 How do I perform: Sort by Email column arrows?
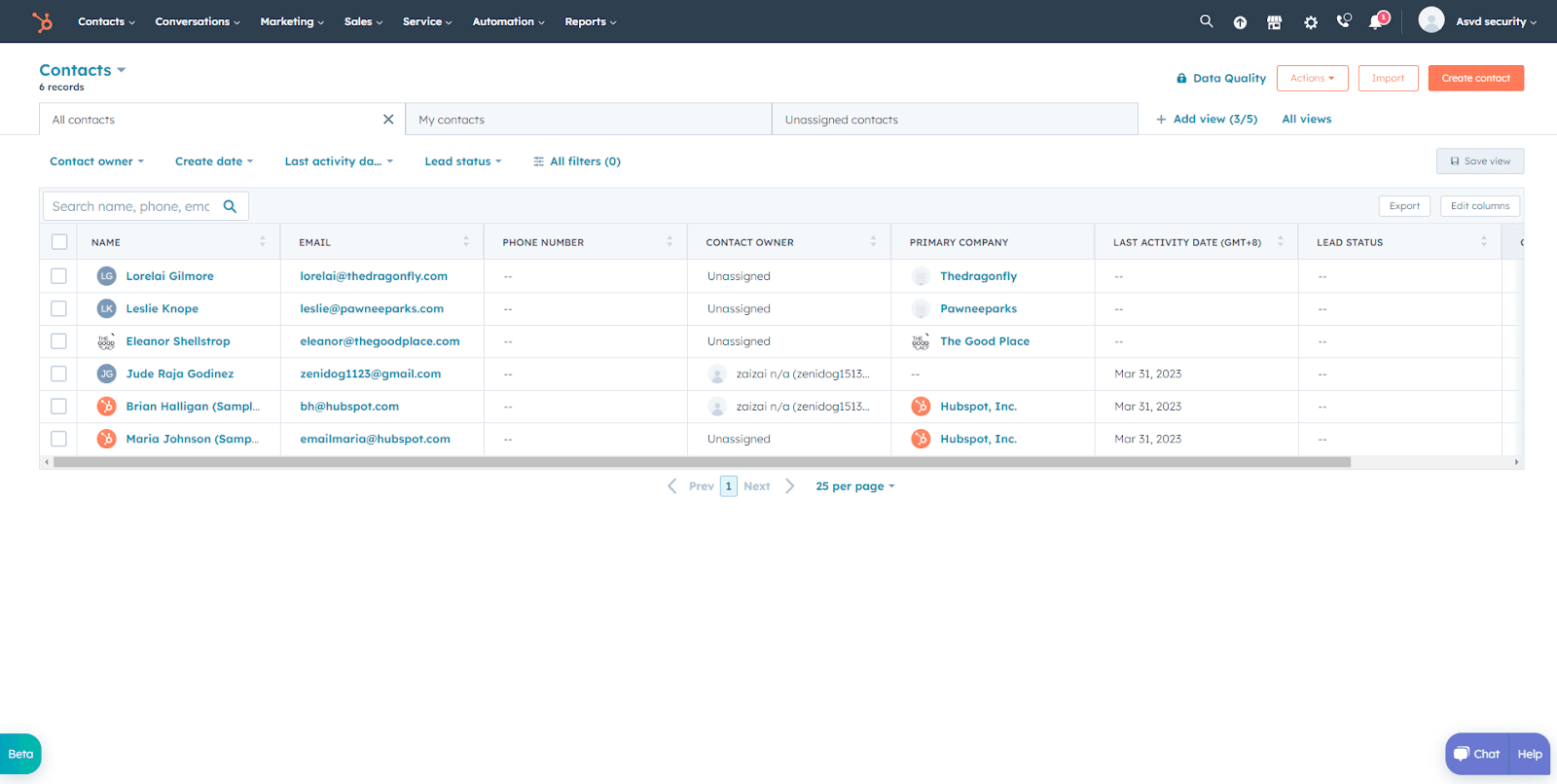coord(466,241)
